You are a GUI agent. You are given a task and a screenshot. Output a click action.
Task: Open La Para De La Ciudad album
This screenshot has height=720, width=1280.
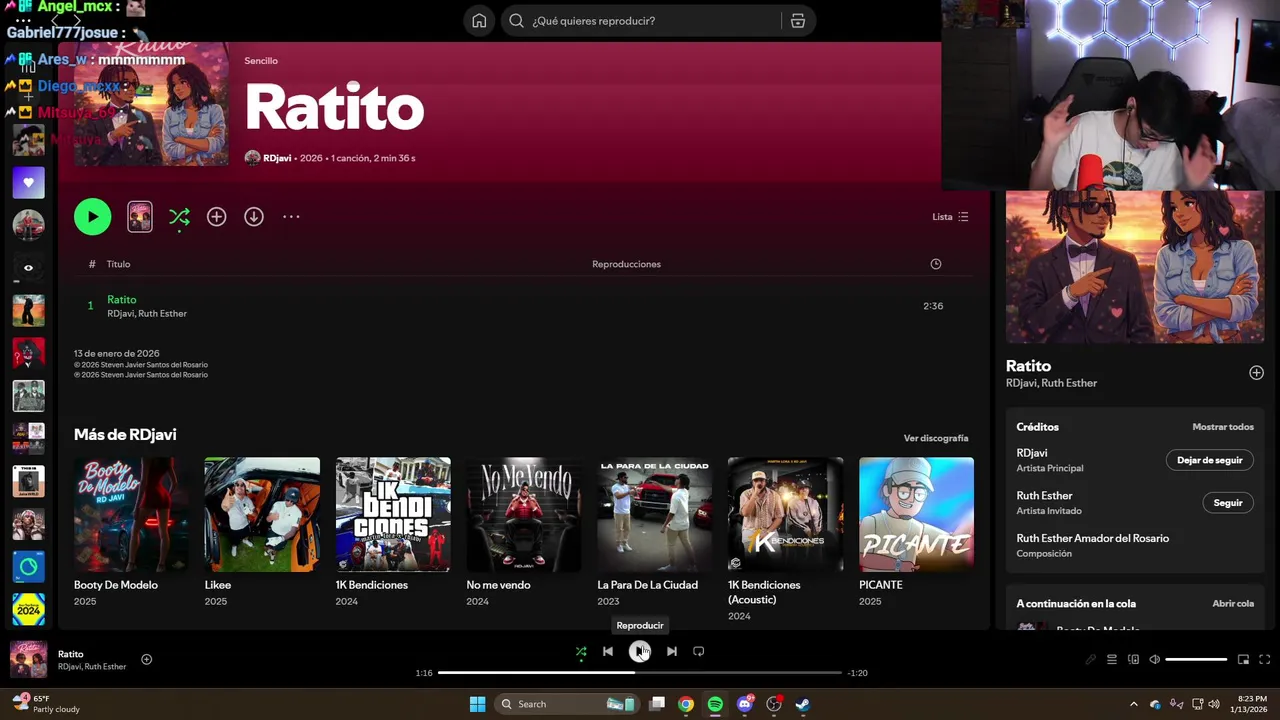(x=655, y=533)
